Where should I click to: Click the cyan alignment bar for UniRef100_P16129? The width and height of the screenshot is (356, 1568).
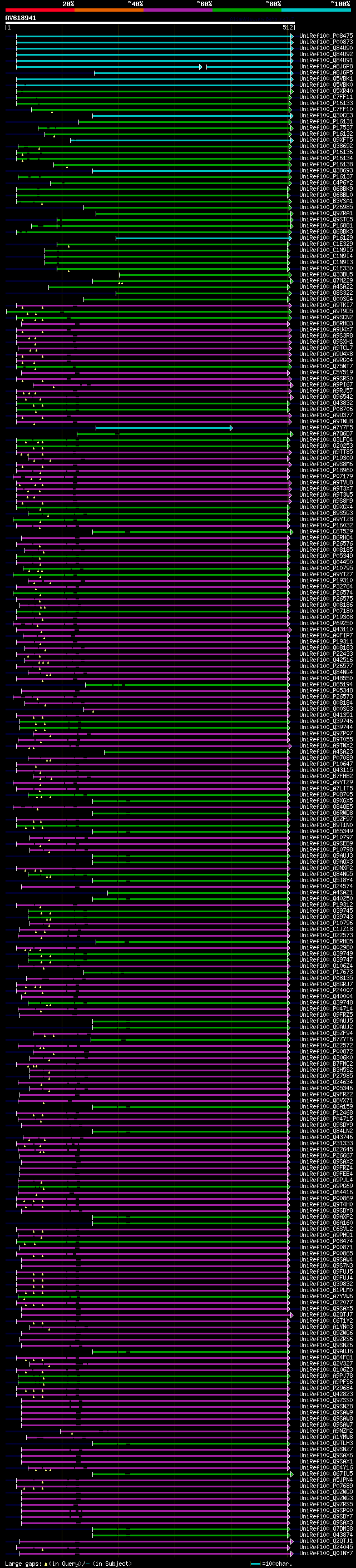click(x=203, y=238)
